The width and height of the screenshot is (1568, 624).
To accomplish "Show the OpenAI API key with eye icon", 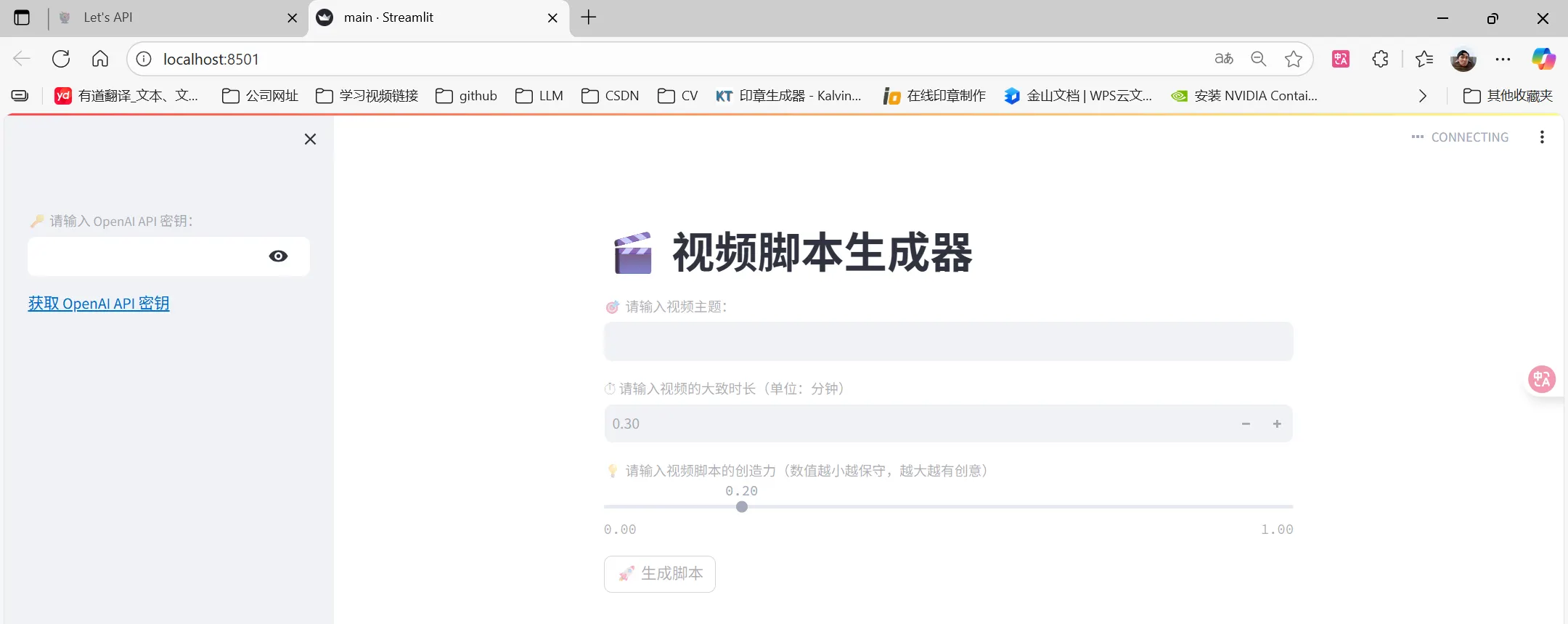I will 278,256.
